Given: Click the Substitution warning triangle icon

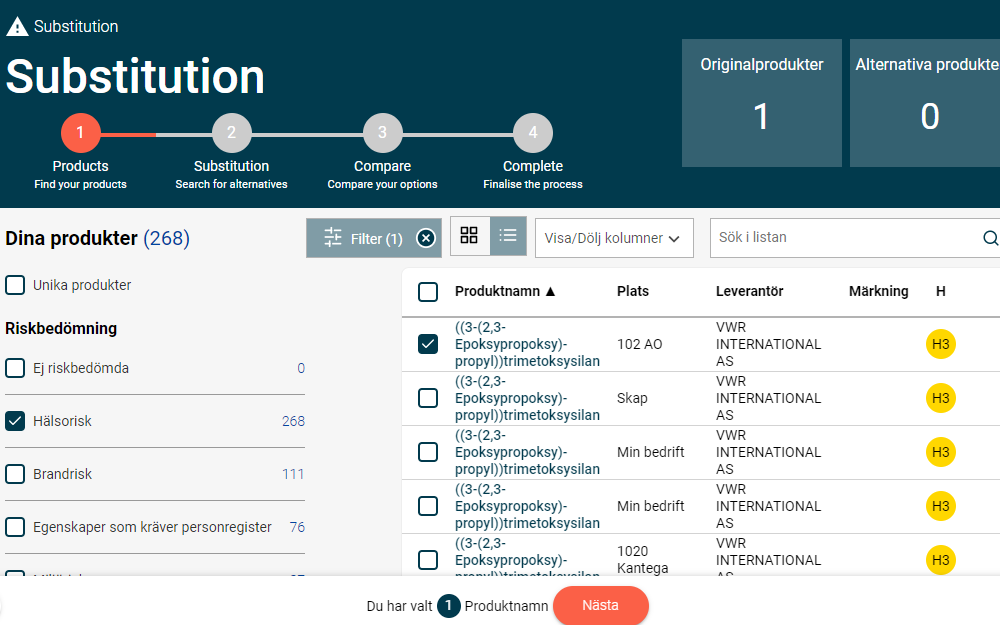Looking at the screenshot, I should pos(17,27).
